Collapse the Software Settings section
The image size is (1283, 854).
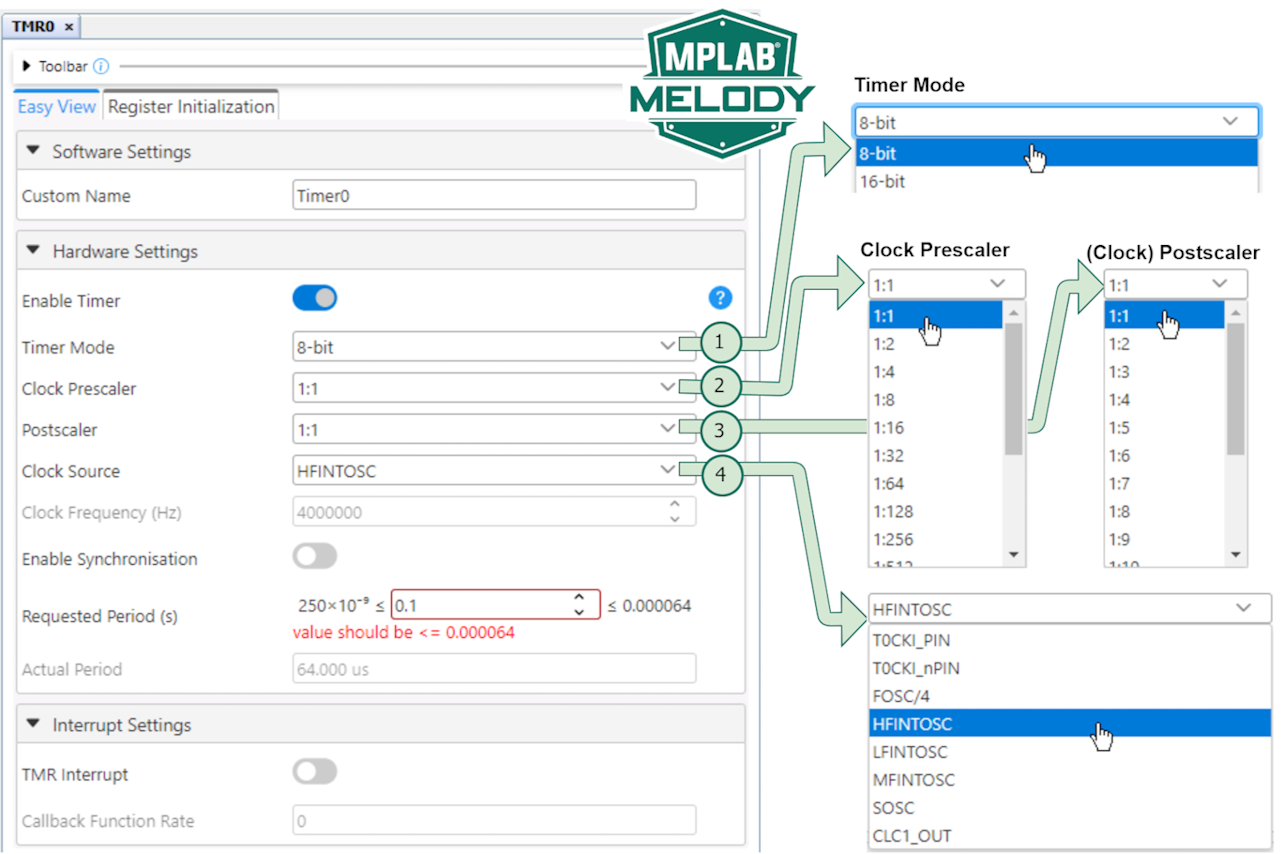pyautogui.click(x=33, y=152)
